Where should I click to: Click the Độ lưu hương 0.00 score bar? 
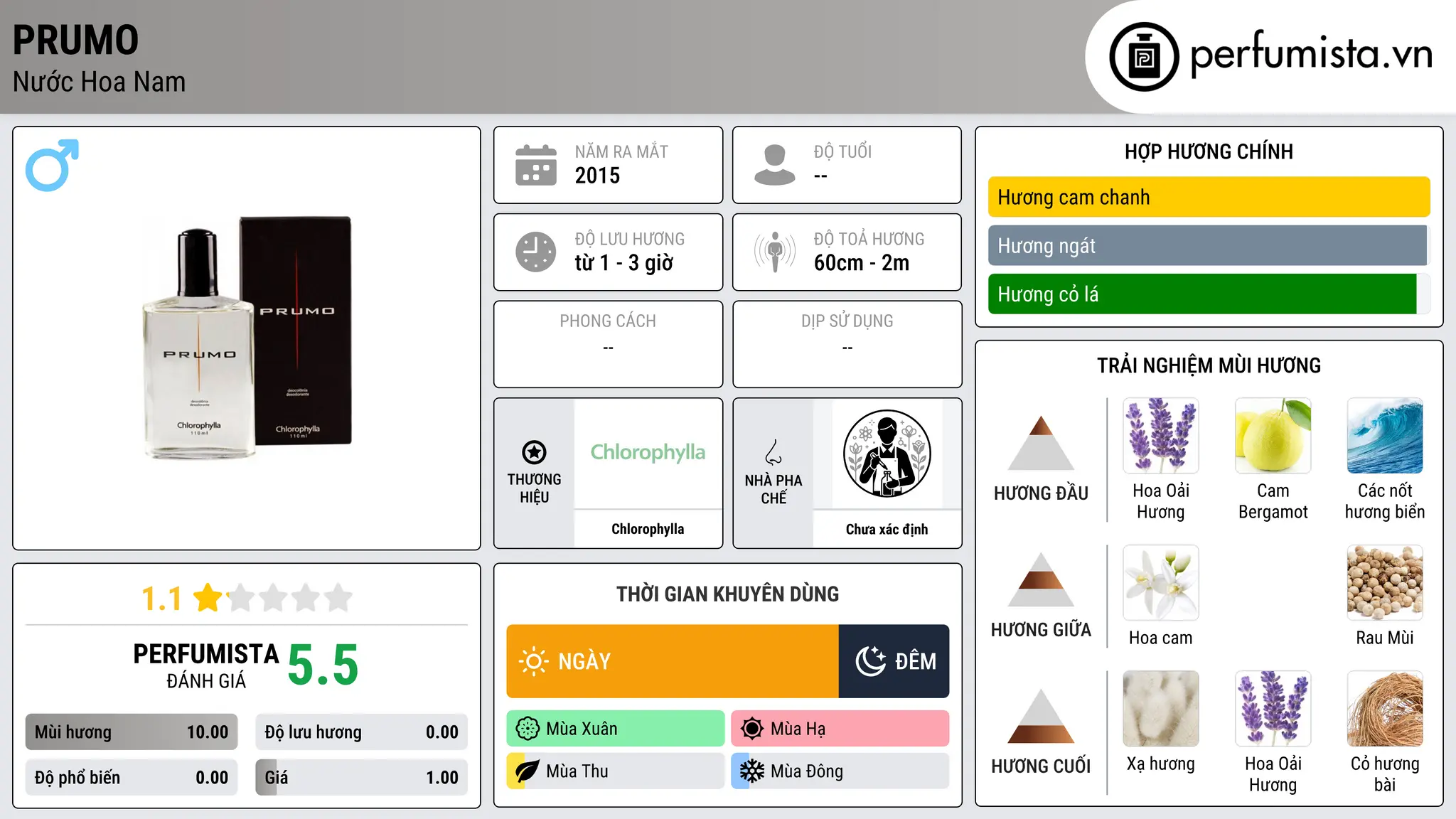click(362, 732)
